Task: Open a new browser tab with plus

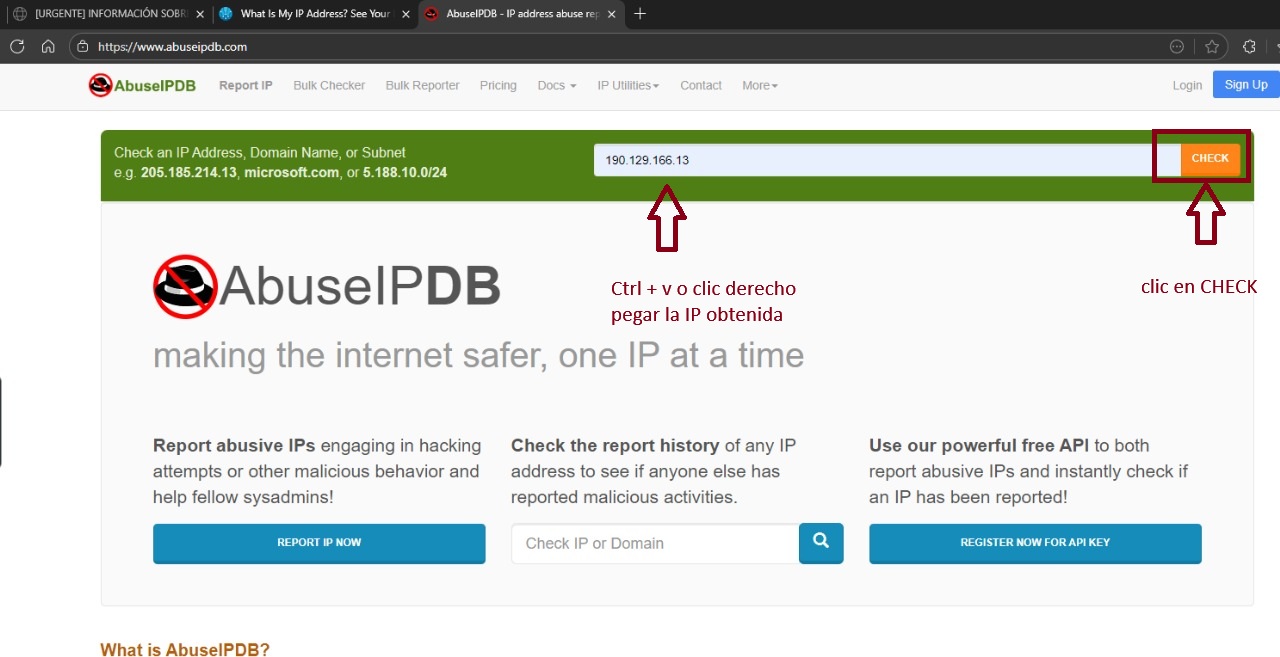Action: point(640,14)
